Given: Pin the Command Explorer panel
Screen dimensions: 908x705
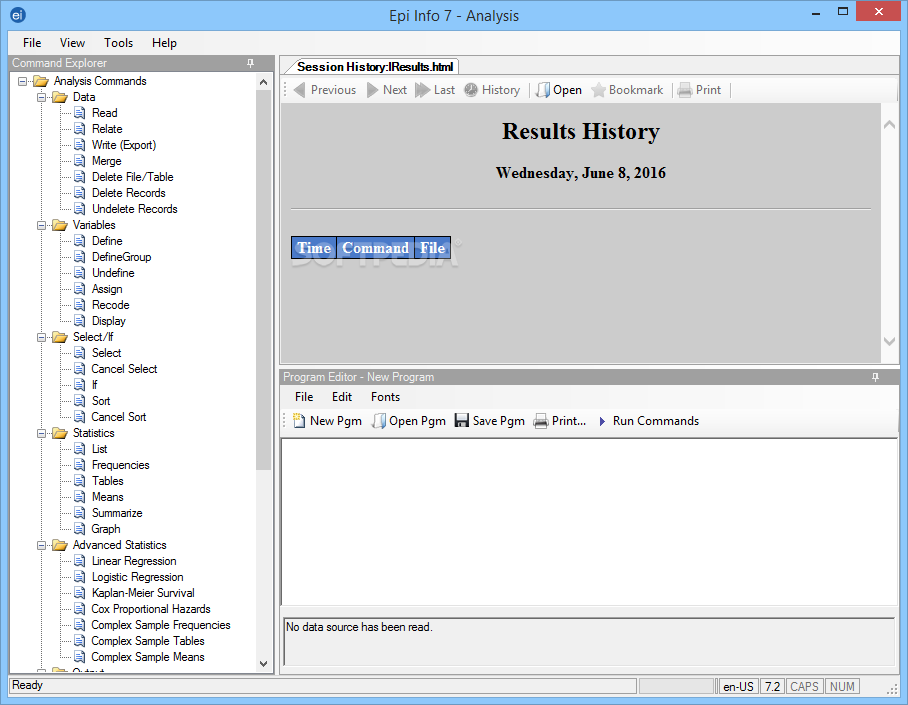Looking at the screenshot, I should 250,63.
